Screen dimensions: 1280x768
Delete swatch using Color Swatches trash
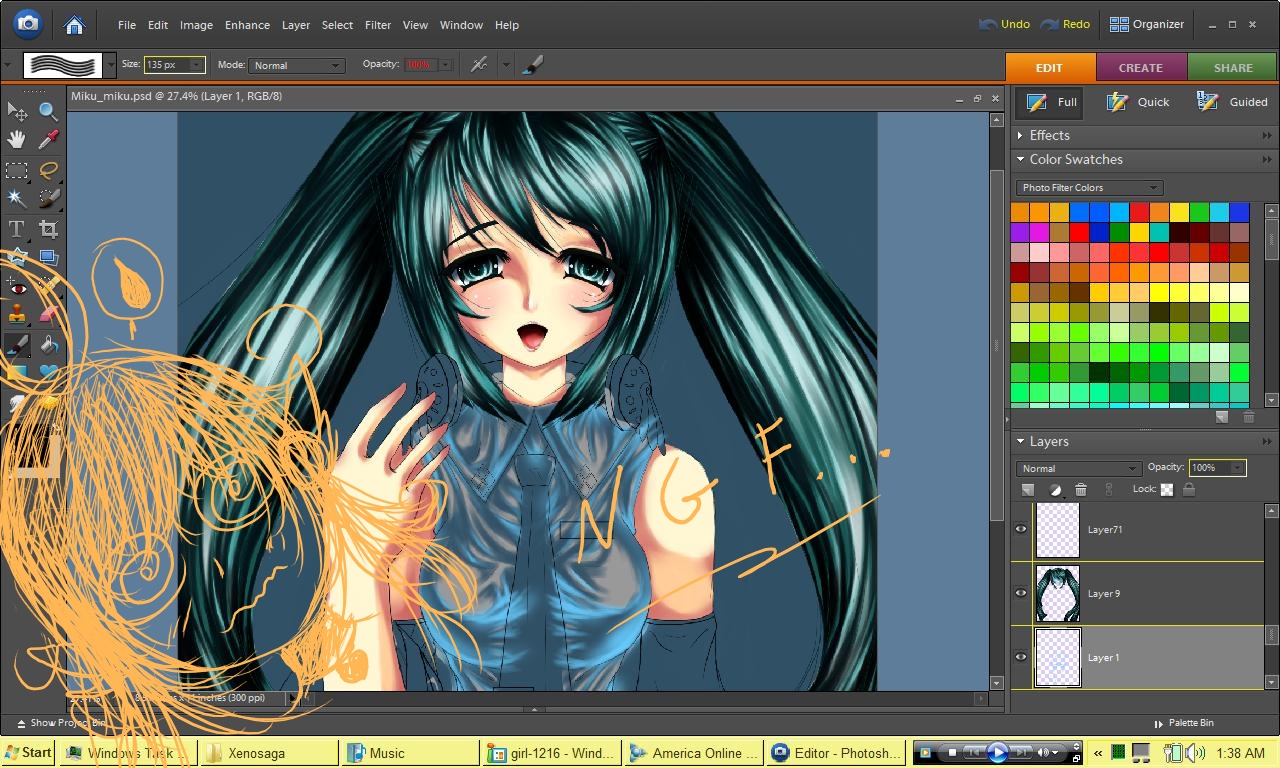pos(1248,417)
